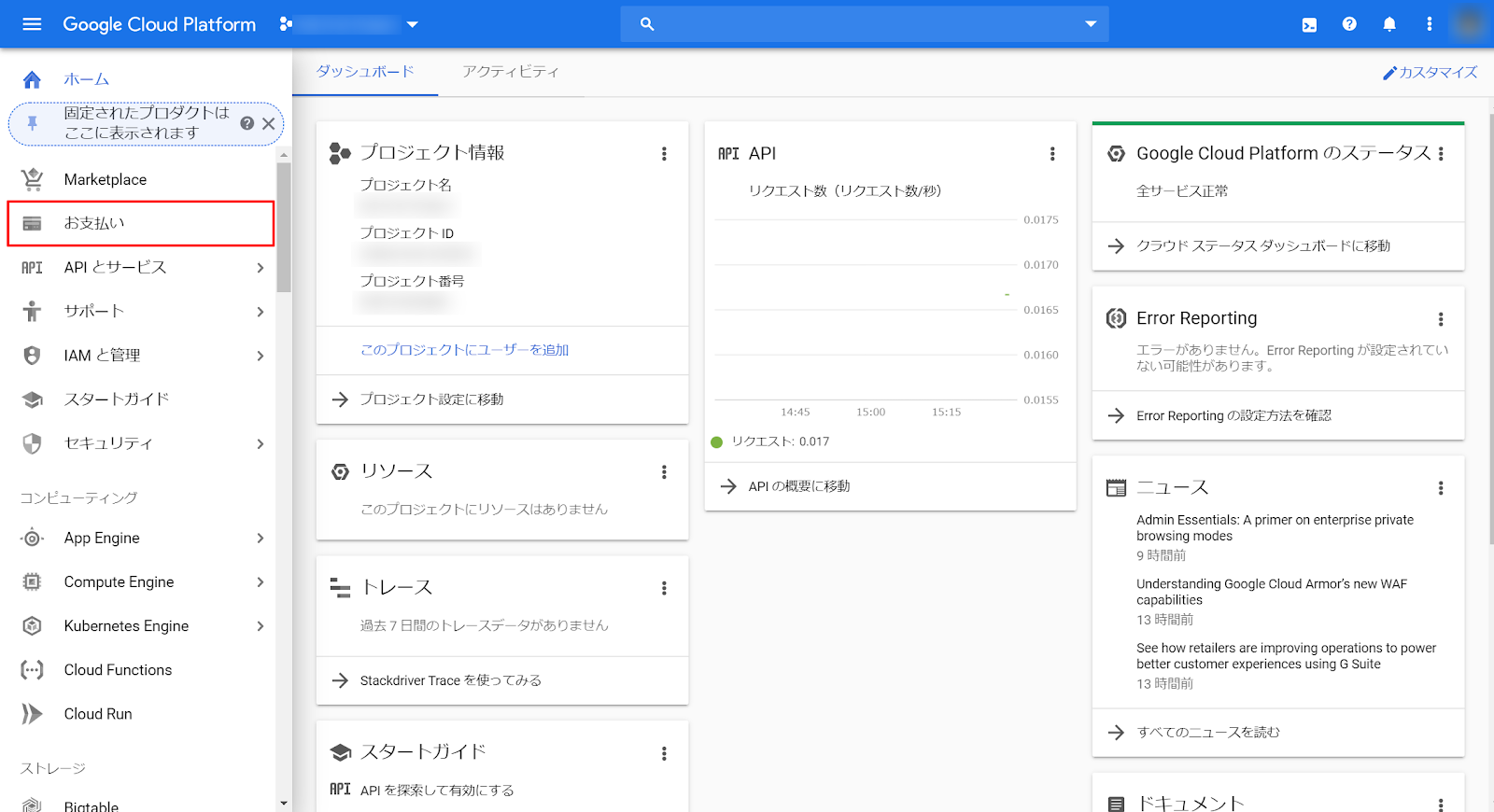
Task: Expand サポート submenu arrow
Action: 261,312
